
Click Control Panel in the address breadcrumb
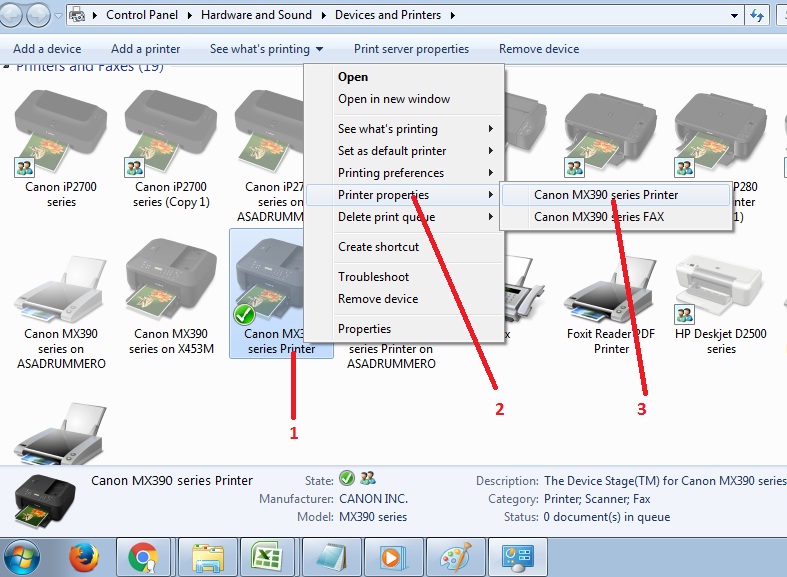(x=142, y=15)
